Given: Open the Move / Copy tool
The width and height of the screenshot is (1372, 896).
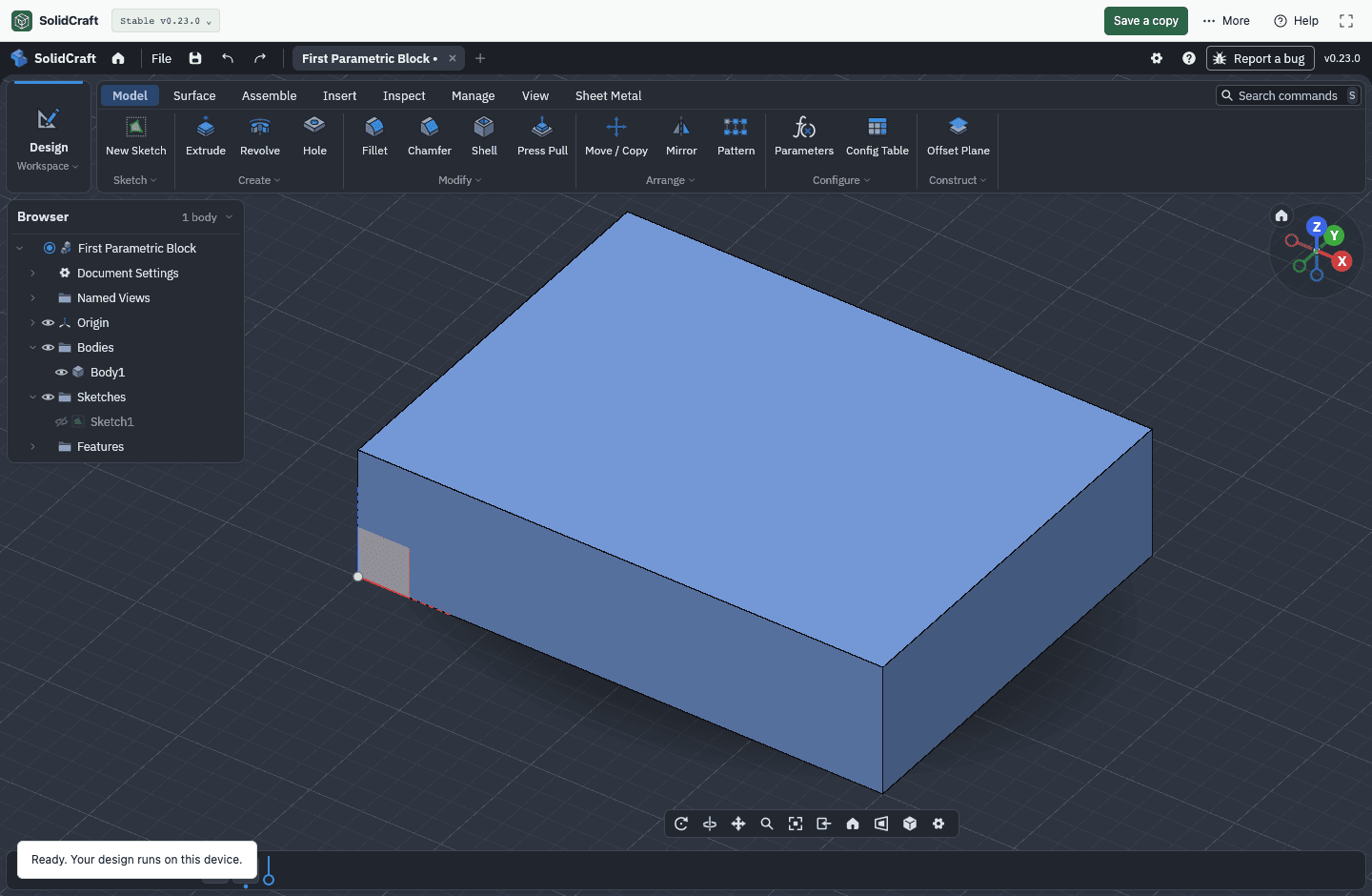Looking at the screenshot, I should pos(616,136).
